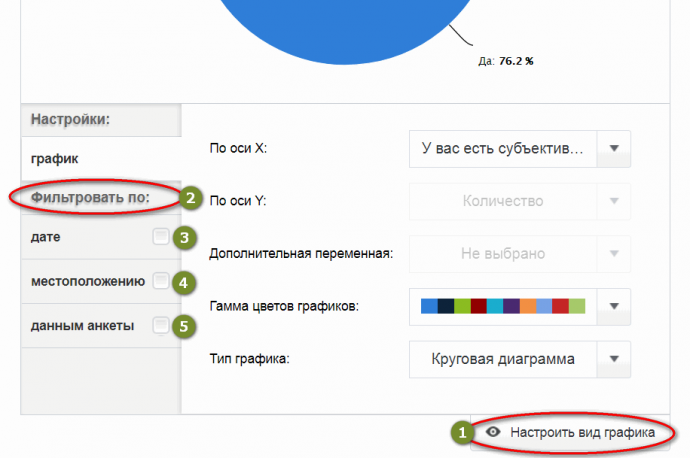Click the местоположению filter row label
Image resolution: width=690 pixels, height=458 pixels.
pyautogui.click(x=88, y=281)
